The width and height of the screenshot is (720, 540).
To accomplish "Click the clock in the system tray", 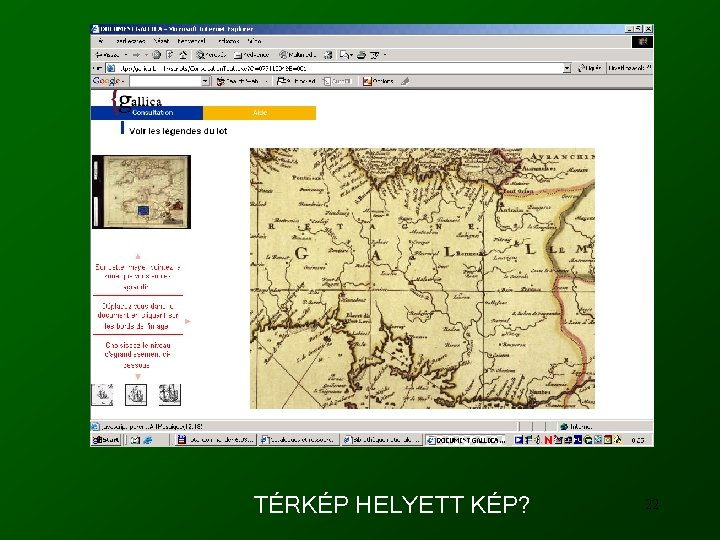I will [637, 440].
